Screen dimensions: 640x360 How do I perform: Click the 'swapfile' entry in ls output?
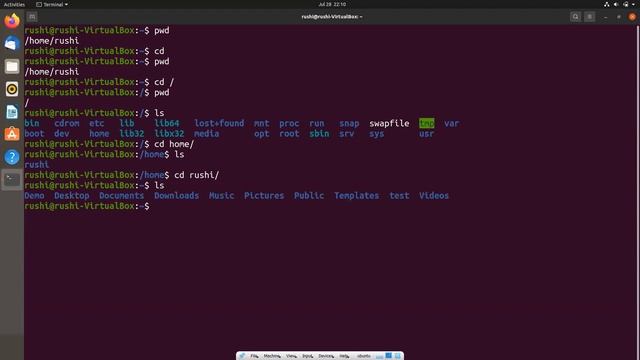coord(389,123)
